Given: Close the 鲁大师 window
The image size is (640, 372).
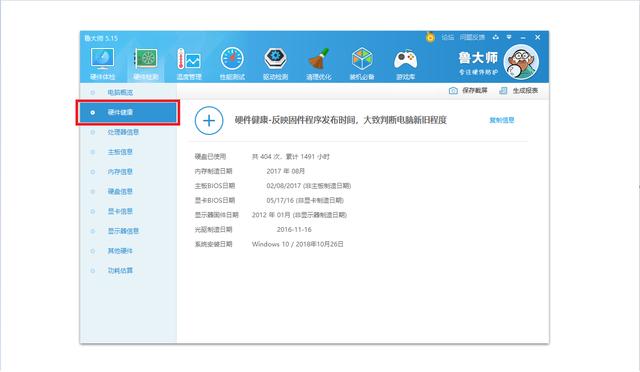Looking at the screenshot, I should pos(538,37).
